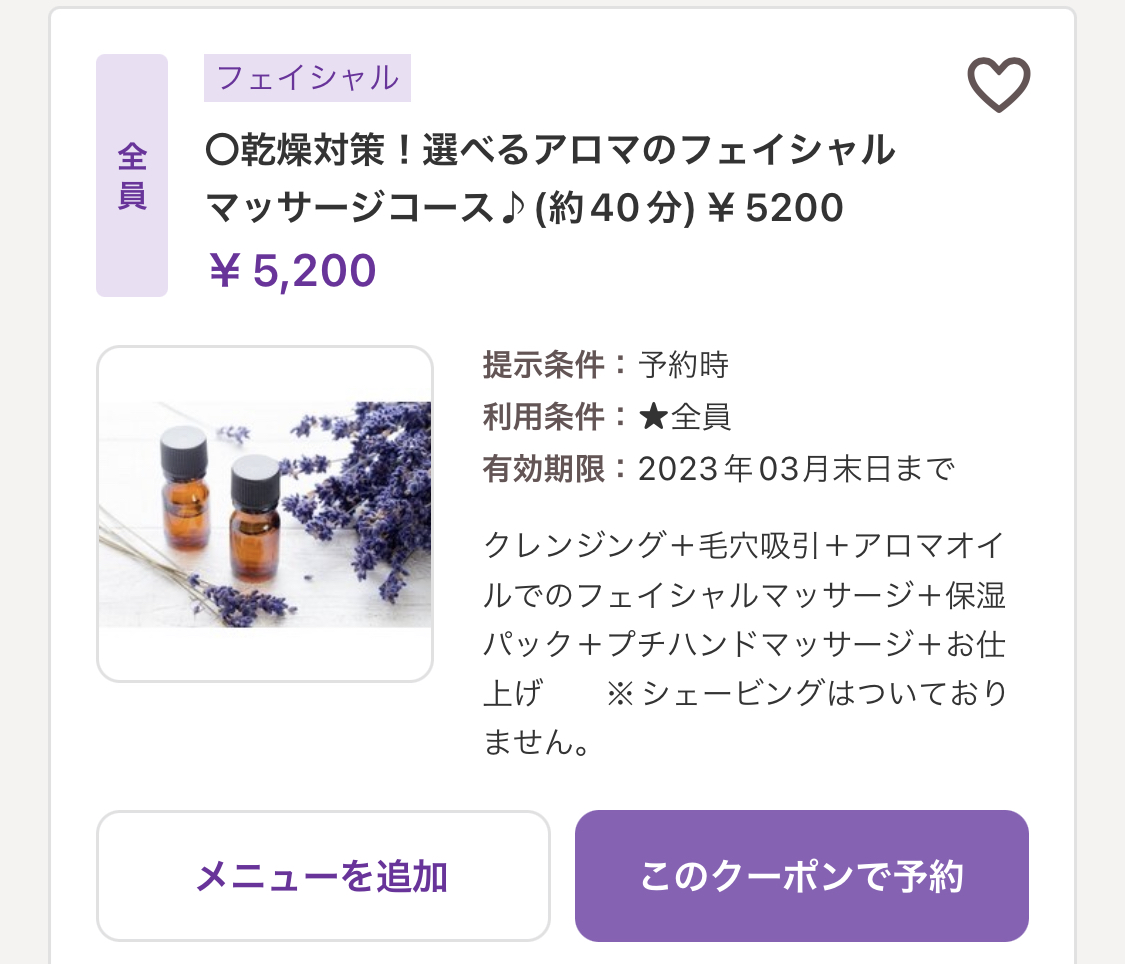
Task: Click the ※シェービング note text
Action: [806, 693]
